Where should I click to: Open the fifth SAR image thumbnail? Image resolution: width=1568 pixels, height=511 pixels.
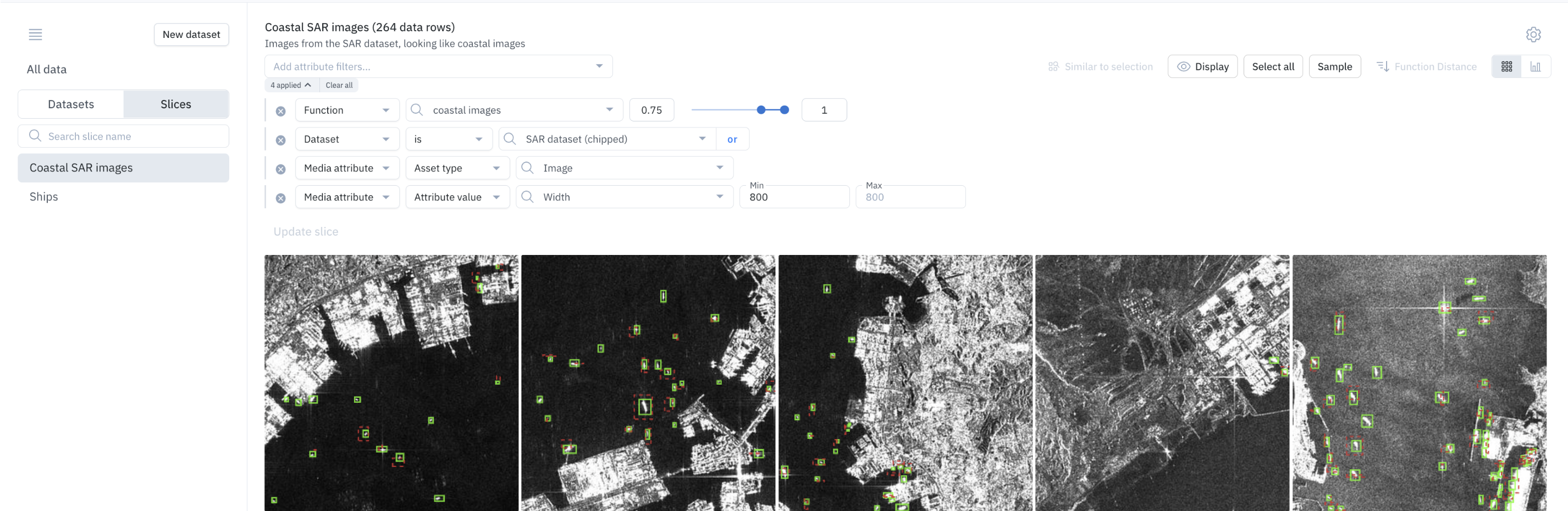tap(1419, 384)
